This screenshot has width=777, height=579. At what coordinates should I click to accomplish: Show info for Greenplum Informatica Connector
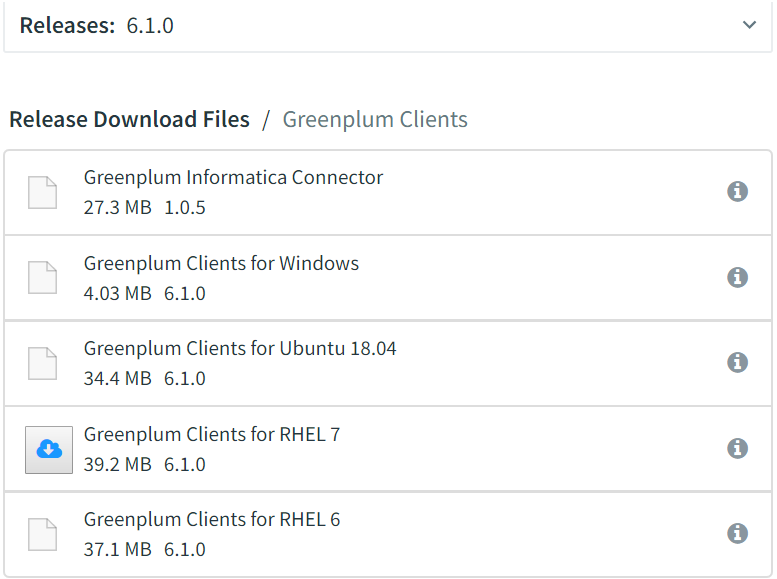point(737,191)
